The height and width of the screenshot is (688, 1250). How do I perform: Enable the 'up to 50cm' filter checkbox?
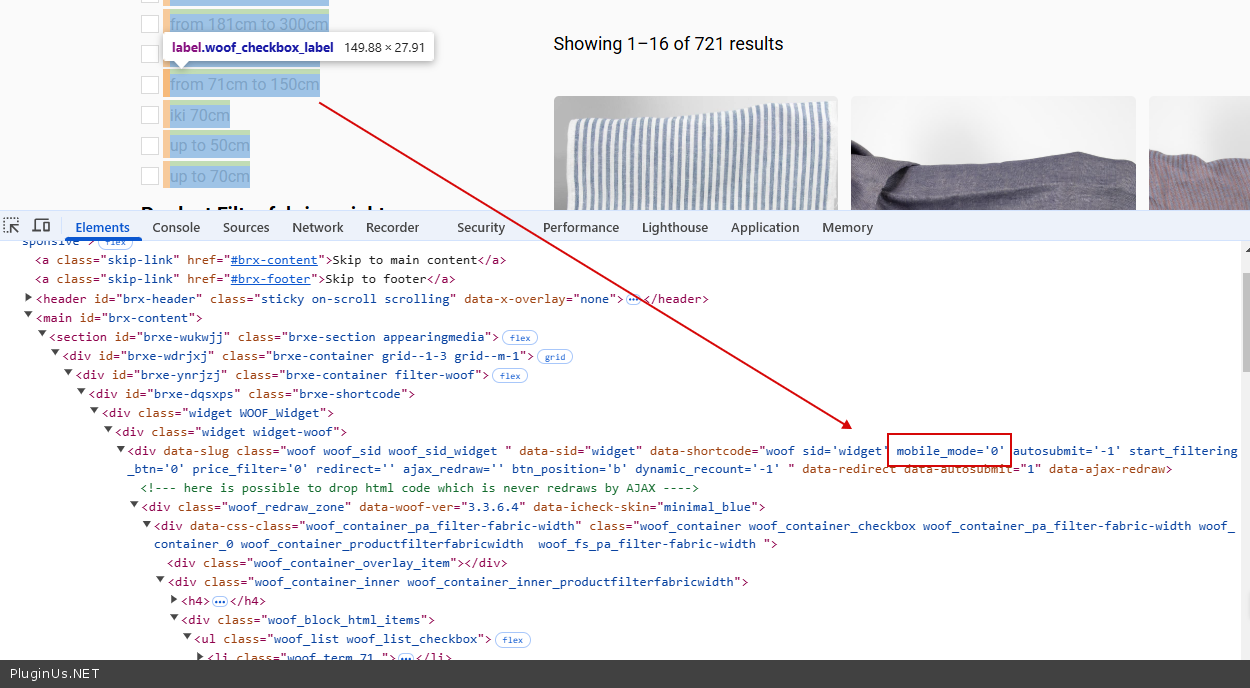150,146
